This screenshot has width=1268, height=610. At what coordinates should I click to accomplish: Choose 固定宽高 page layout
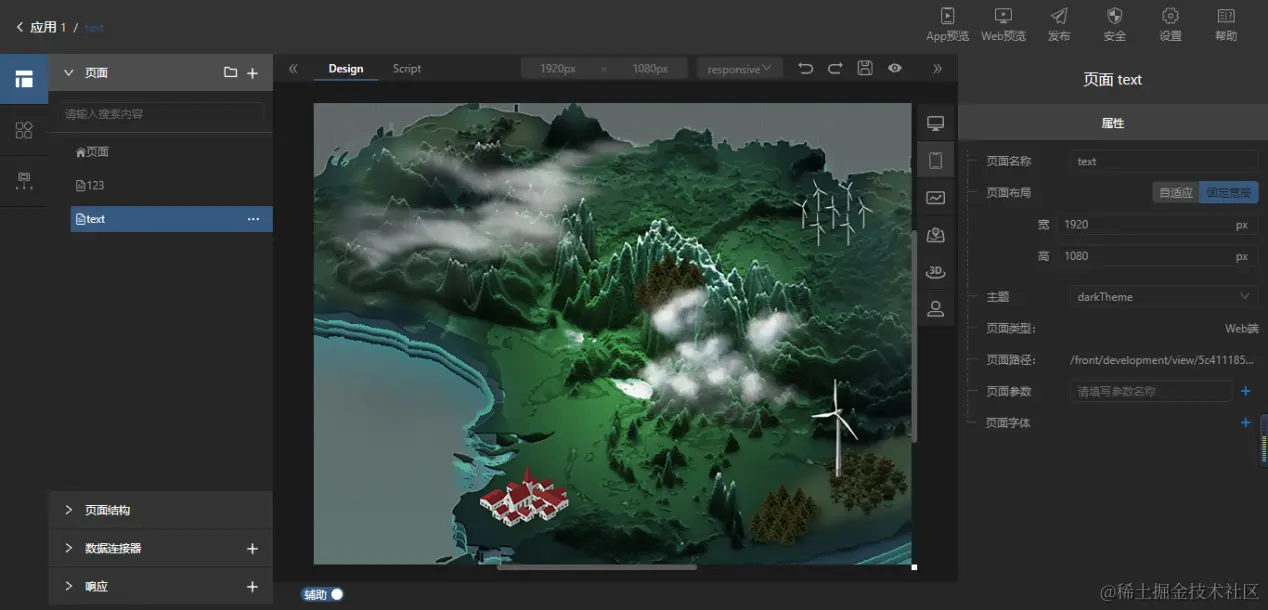[1229, 193]
